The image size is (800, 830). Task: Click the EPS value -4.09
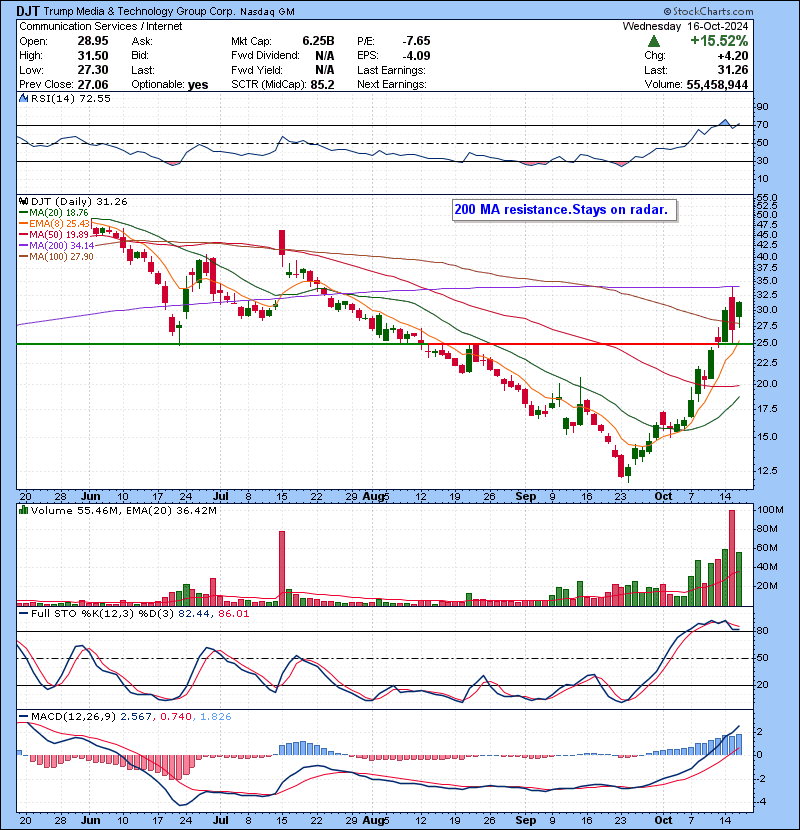(x=416, y=56)
